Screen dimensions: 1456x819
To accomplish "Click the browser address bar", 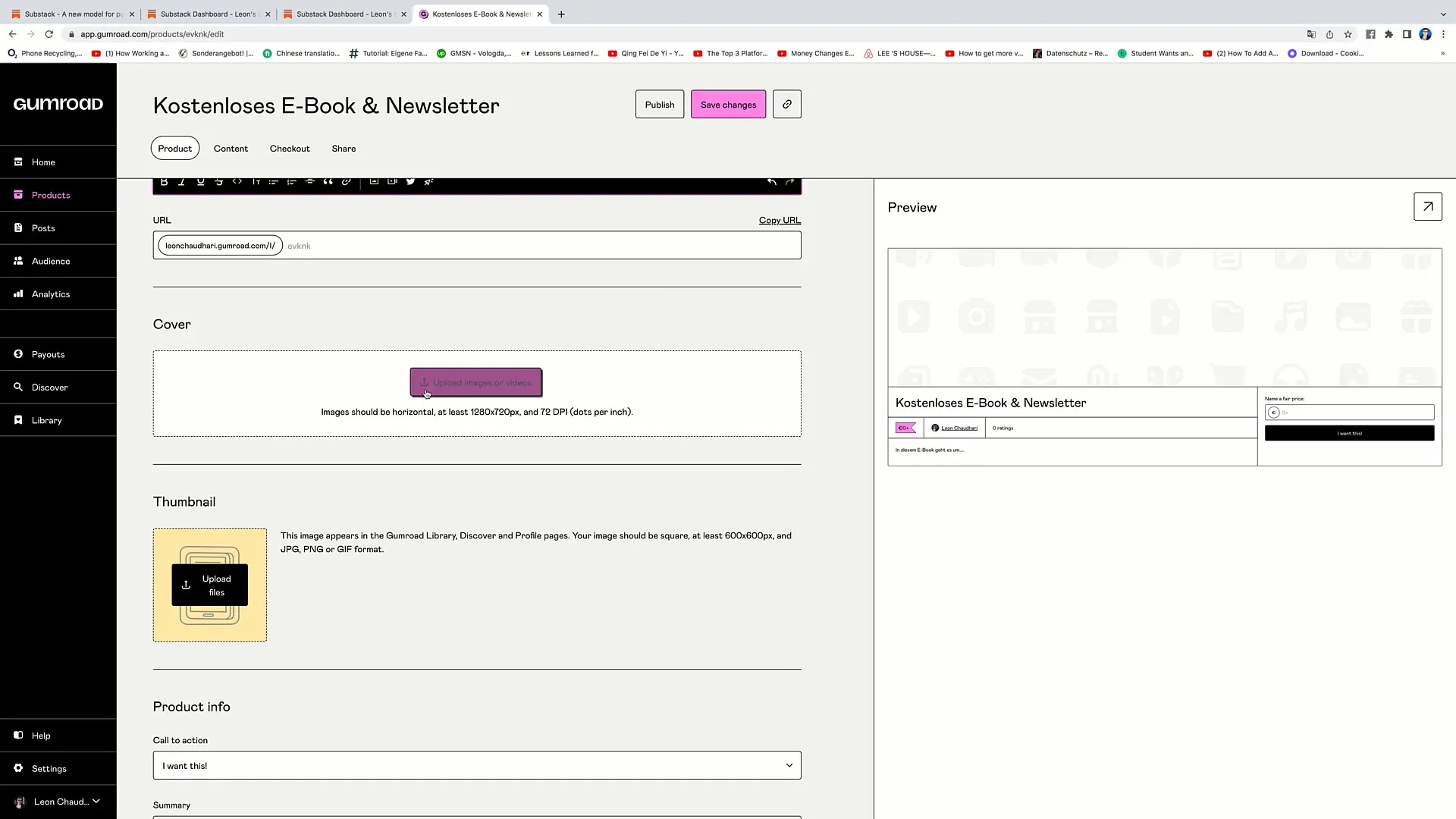I will pyautogui.click(x=682, y=34).
